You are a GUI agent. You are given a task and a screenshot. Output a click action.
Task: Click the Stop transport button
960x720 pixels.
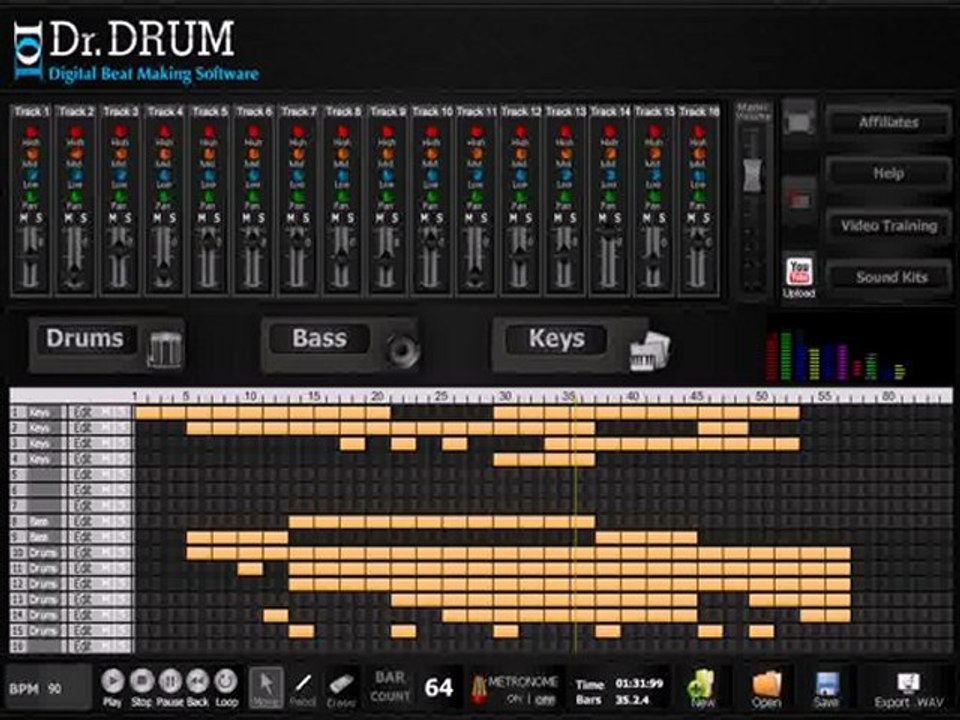coord(141,681)
